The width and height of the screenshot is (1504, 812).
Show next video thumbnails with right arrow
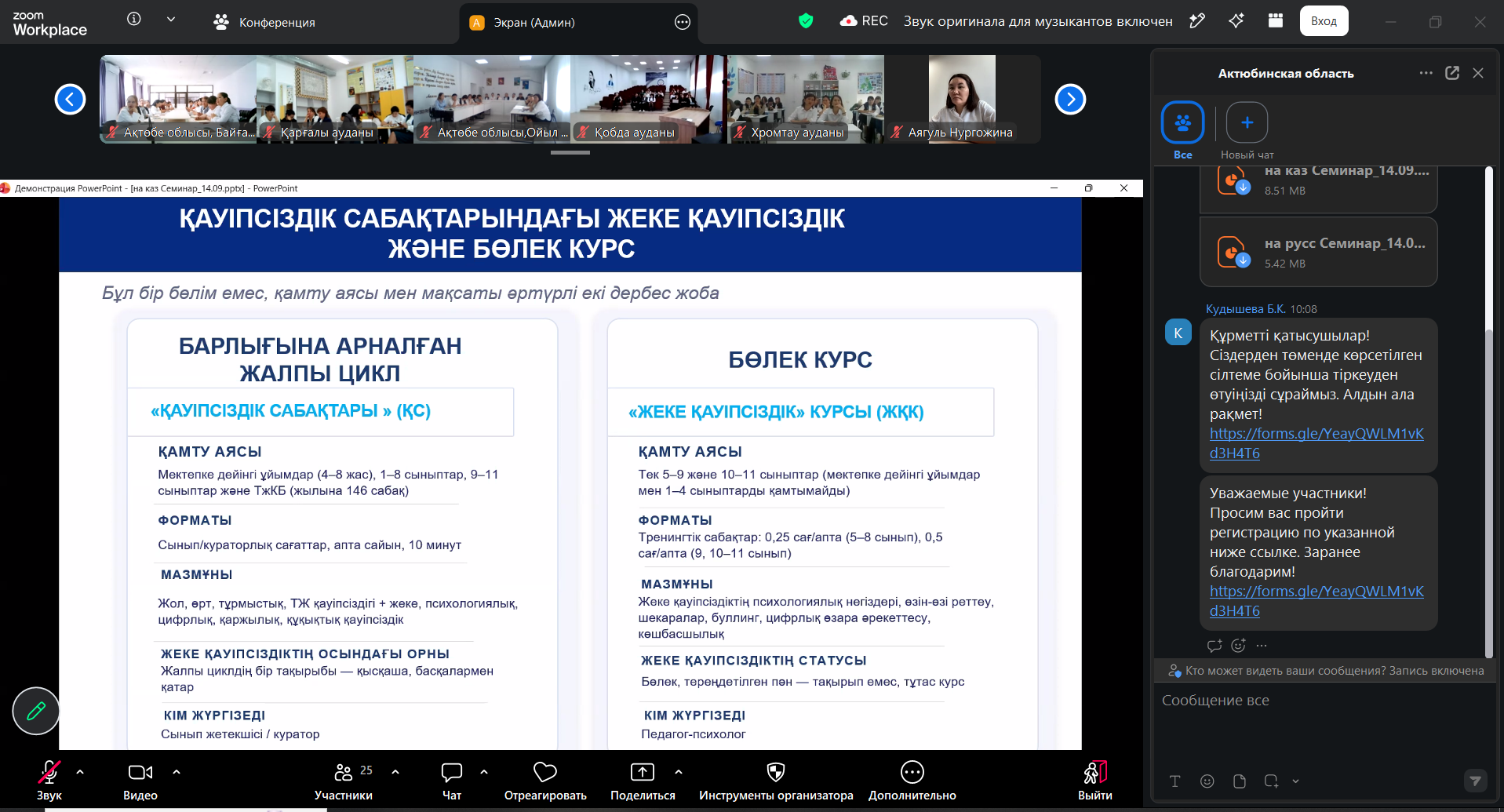point(1070,99)
